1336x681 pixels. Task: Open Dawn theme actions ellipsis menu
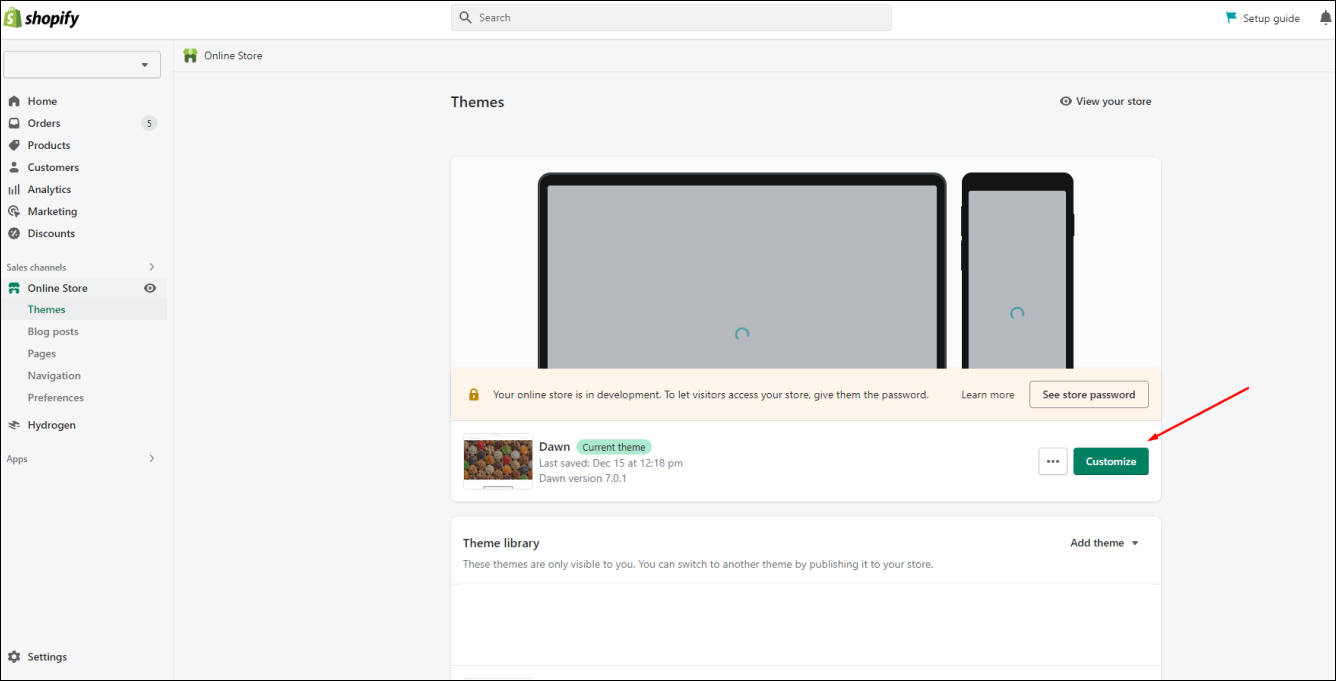pos(1053,461)
